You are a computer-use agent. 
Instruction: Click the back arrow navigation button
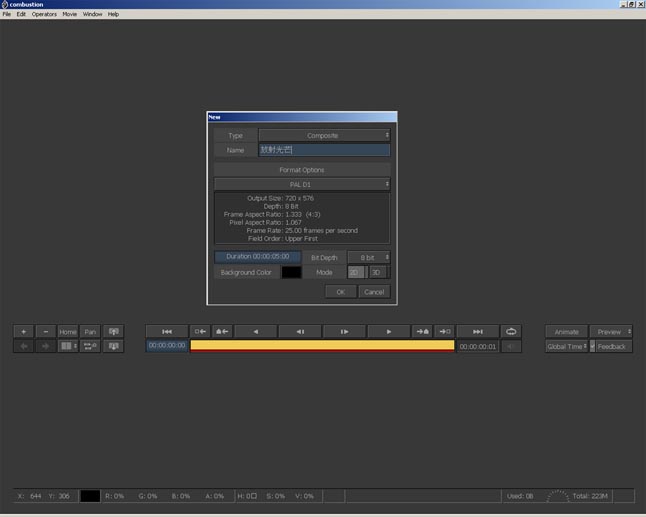click(x=24, y=346)
